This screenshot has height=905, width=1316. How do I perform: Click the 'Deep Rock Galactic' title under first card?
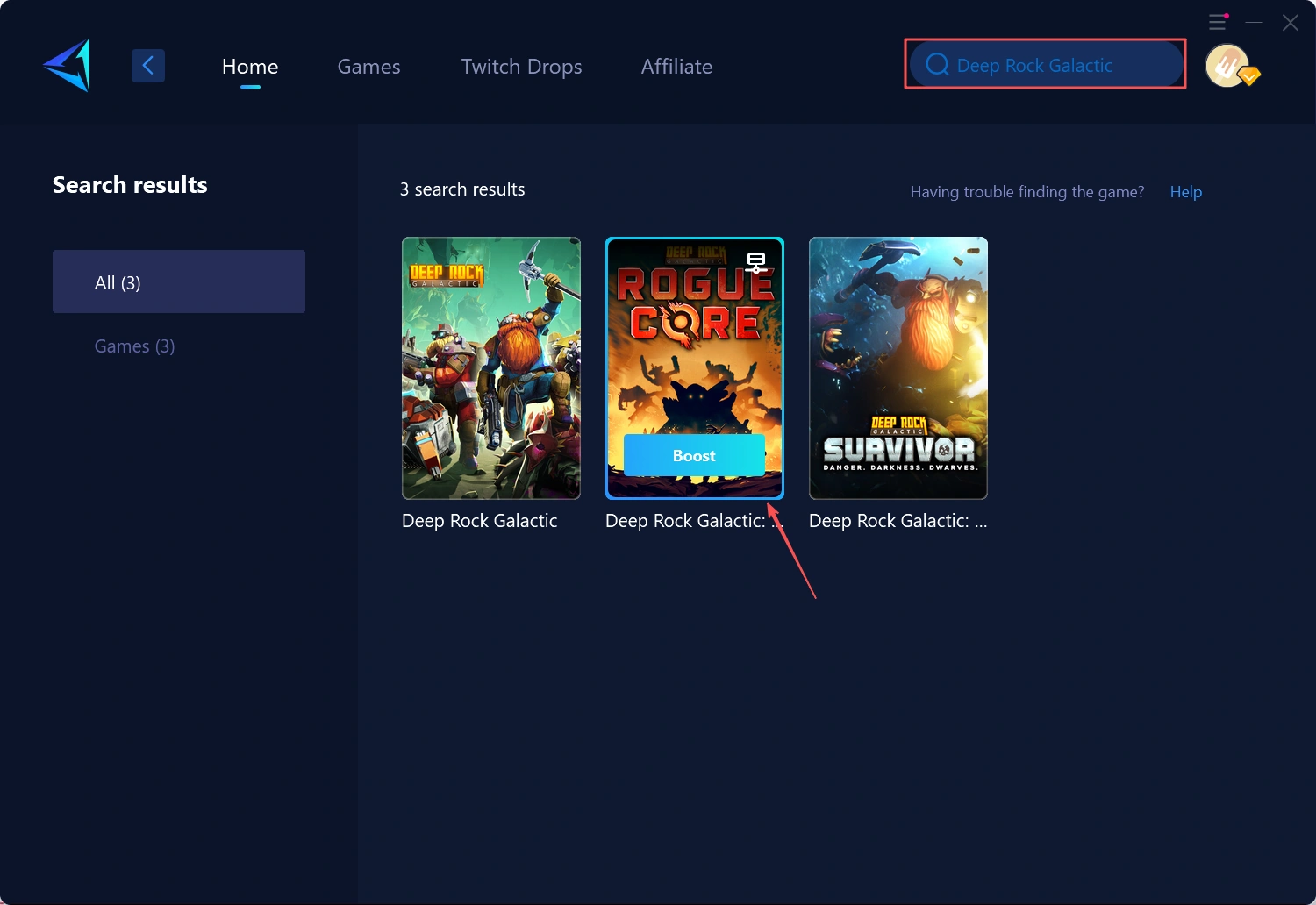click(480, 521)
